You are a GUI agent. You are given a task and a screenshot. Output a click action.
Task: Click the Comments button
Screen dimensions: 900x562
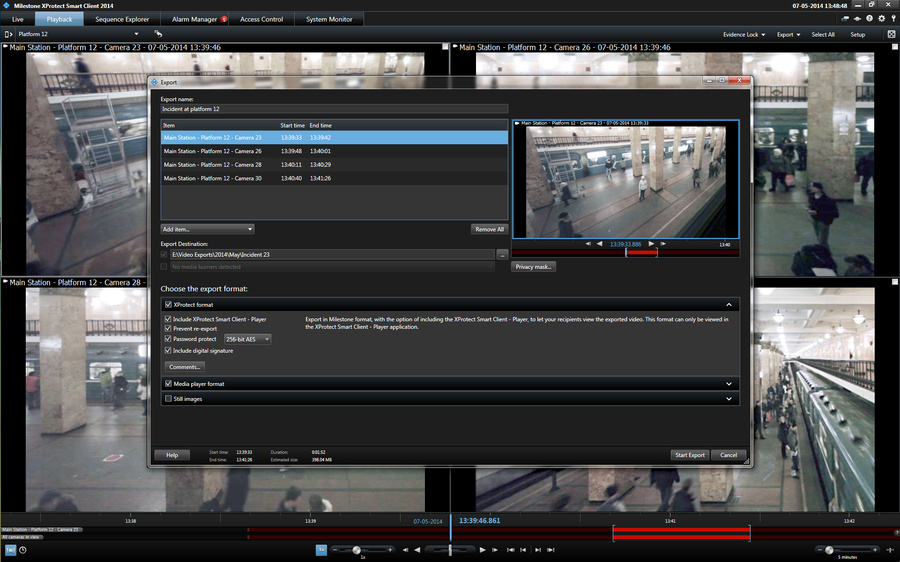(185, 367)
